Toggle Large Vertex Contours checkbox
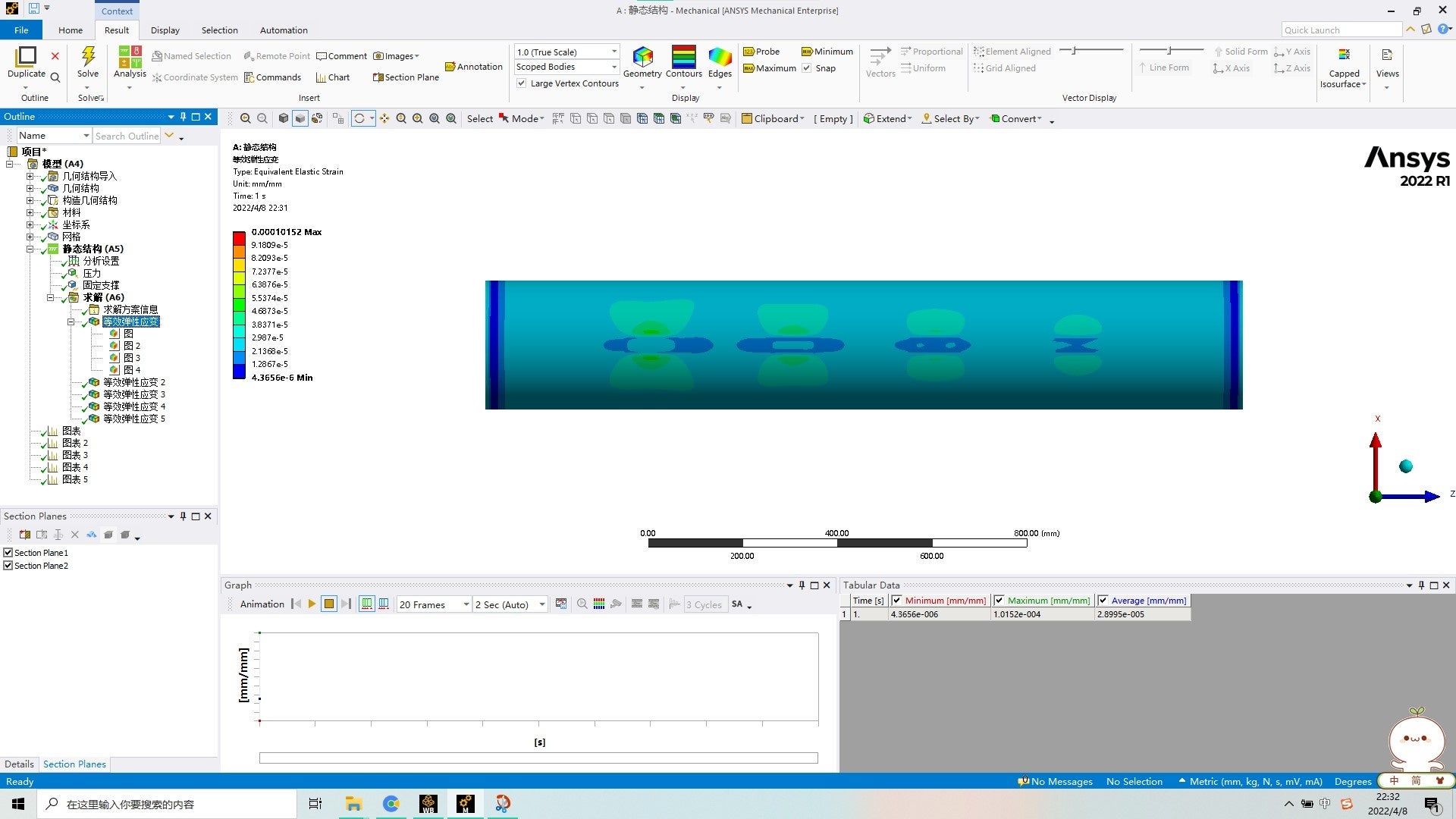This screenshot has height=819, width=1456. 522,83
